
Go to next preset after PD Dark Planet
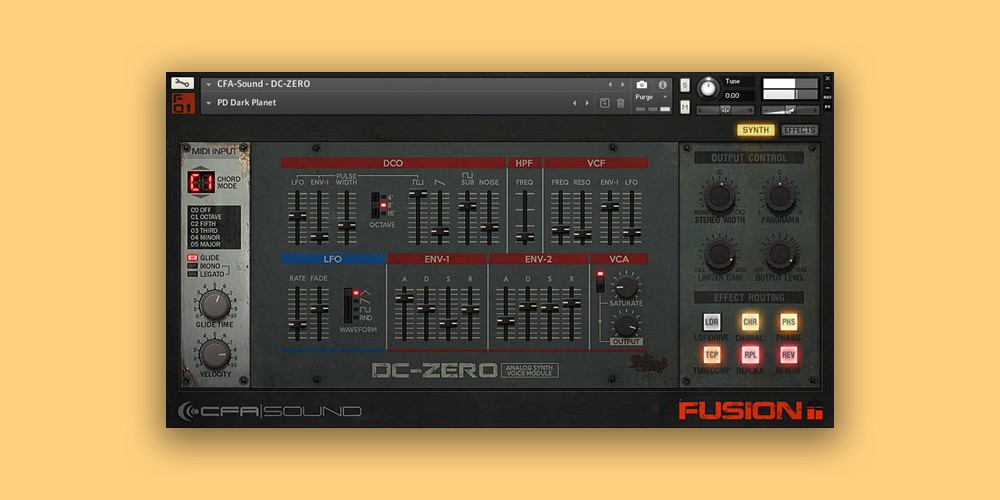(588, 103)
